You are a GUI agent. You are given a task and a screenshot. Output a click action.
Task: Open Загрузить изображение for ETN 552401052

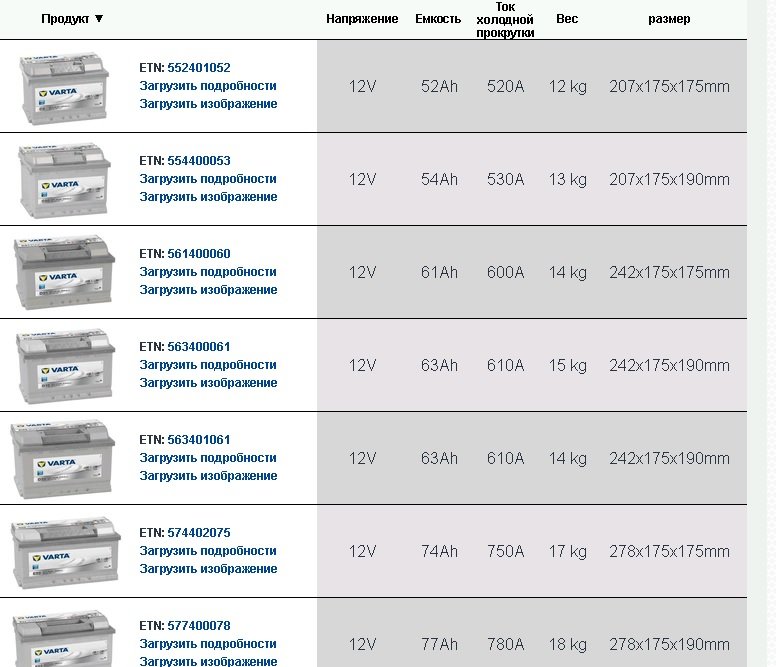pyautogui.click(x=208, y=104)
